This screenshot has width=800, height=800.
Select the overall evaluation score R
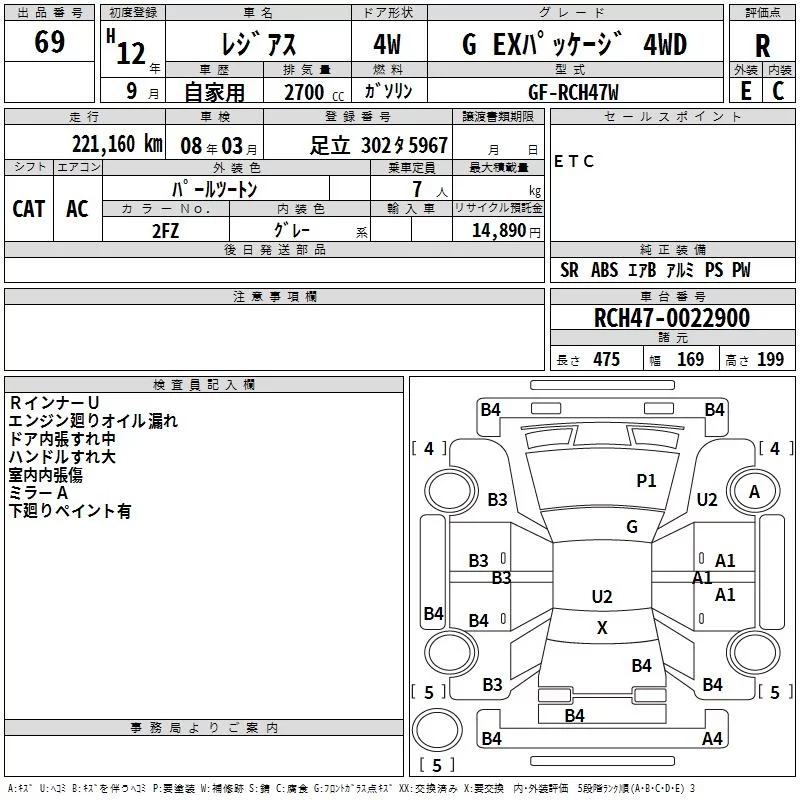[x=762, y=46]
